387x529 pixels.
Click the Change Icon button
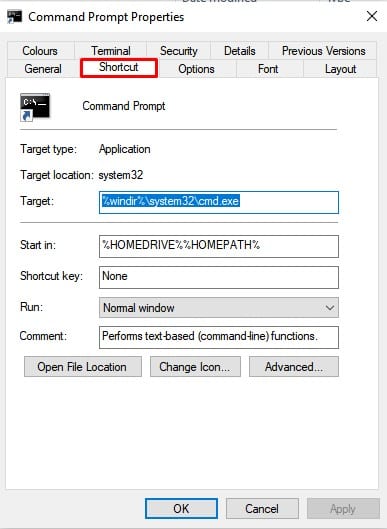[195, 367]
